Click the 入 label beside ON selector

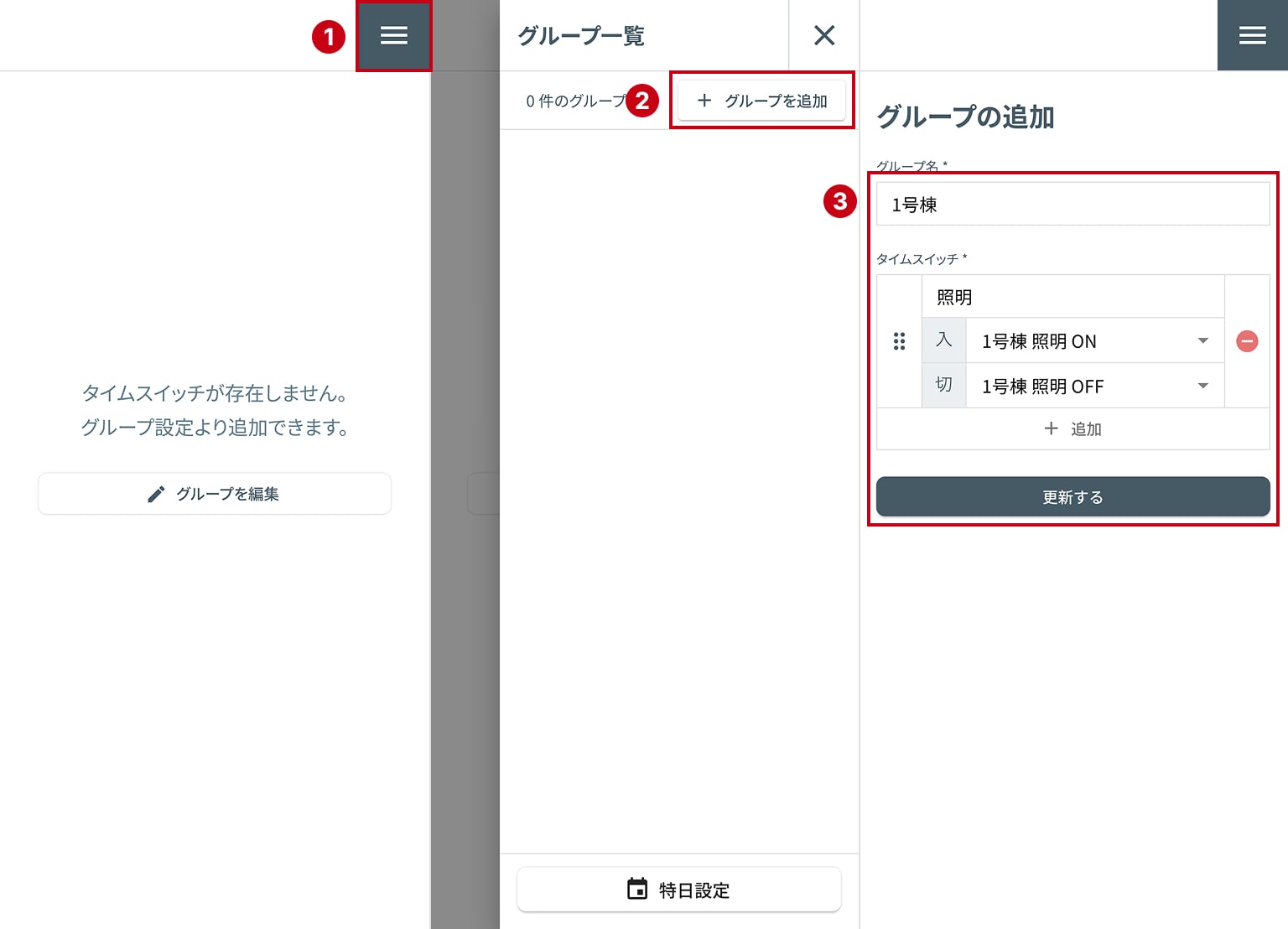coord(944,340)
